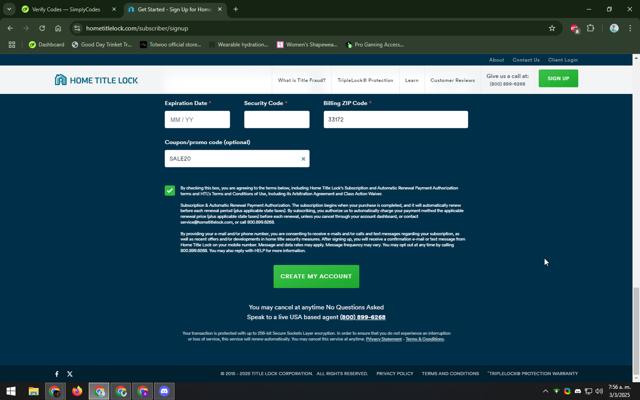
Task: Close the Get Started Sign Up tab
Action: coord(220,9)
